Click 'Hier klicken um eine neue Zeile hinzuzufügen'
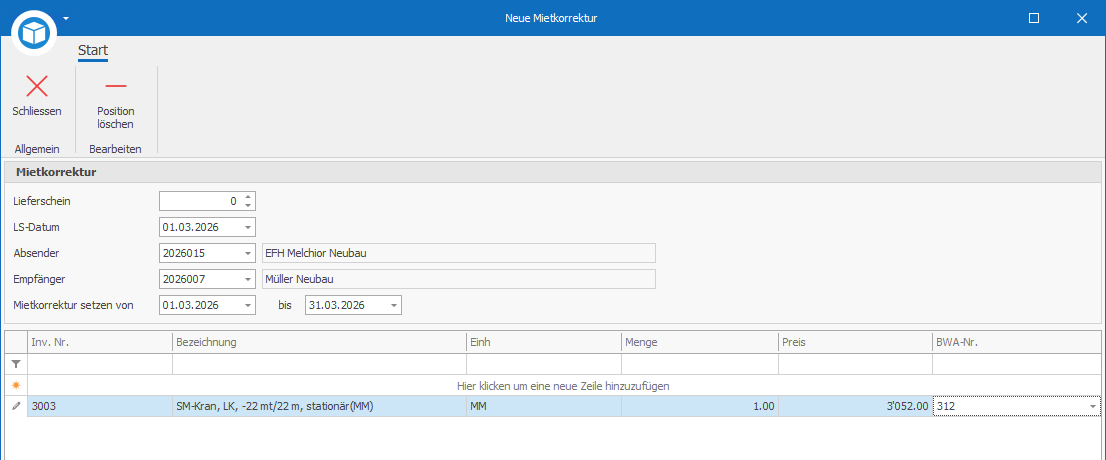This screenshot has height=460, width=1106. (x=563, y=386)
